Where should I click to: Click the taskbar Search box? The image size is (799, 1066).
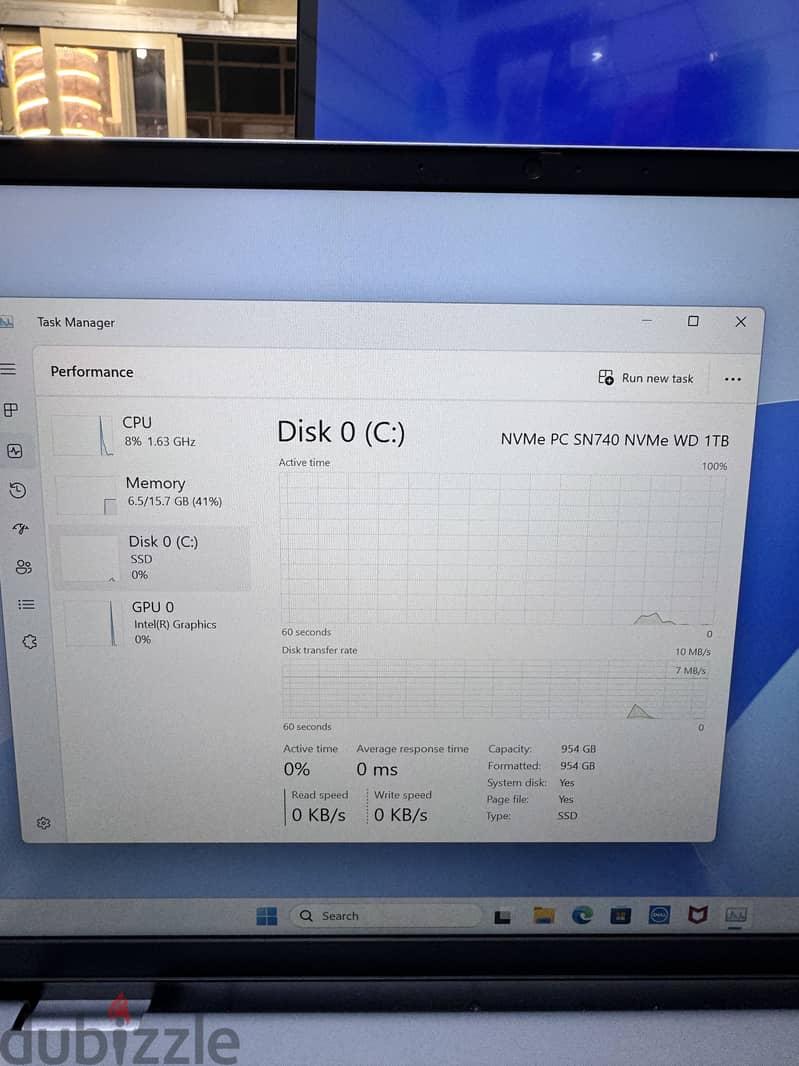(x=386, y=916)
